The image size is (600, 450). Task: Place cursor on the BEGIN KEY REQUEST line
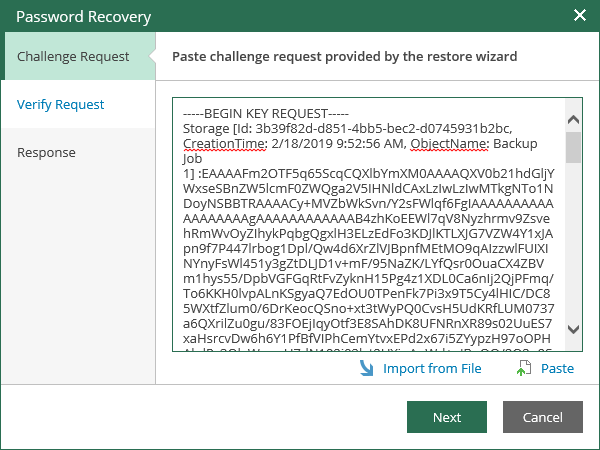264,113
